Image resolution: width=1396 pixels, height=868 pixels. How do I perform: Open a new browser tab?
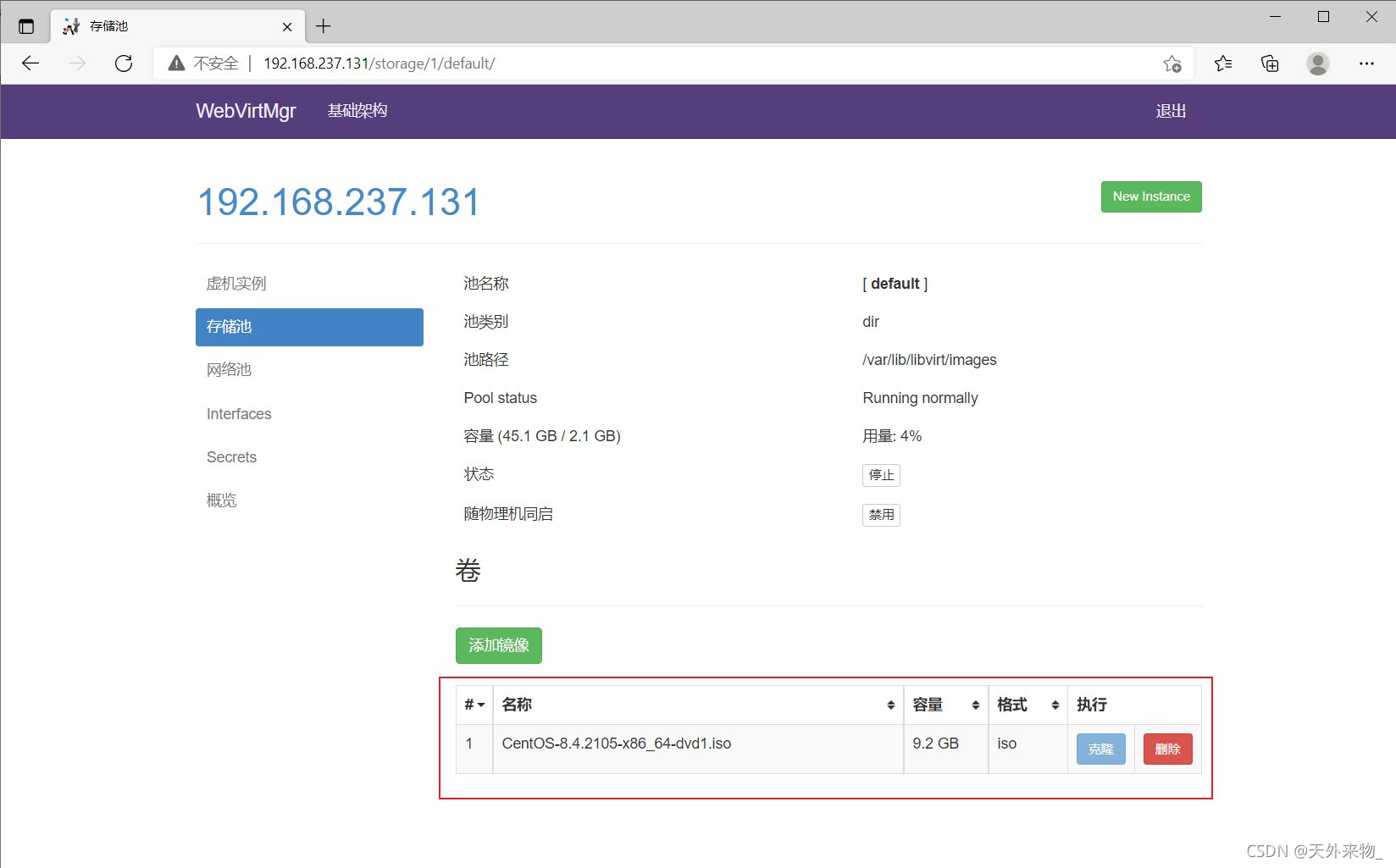click(324, 26)
